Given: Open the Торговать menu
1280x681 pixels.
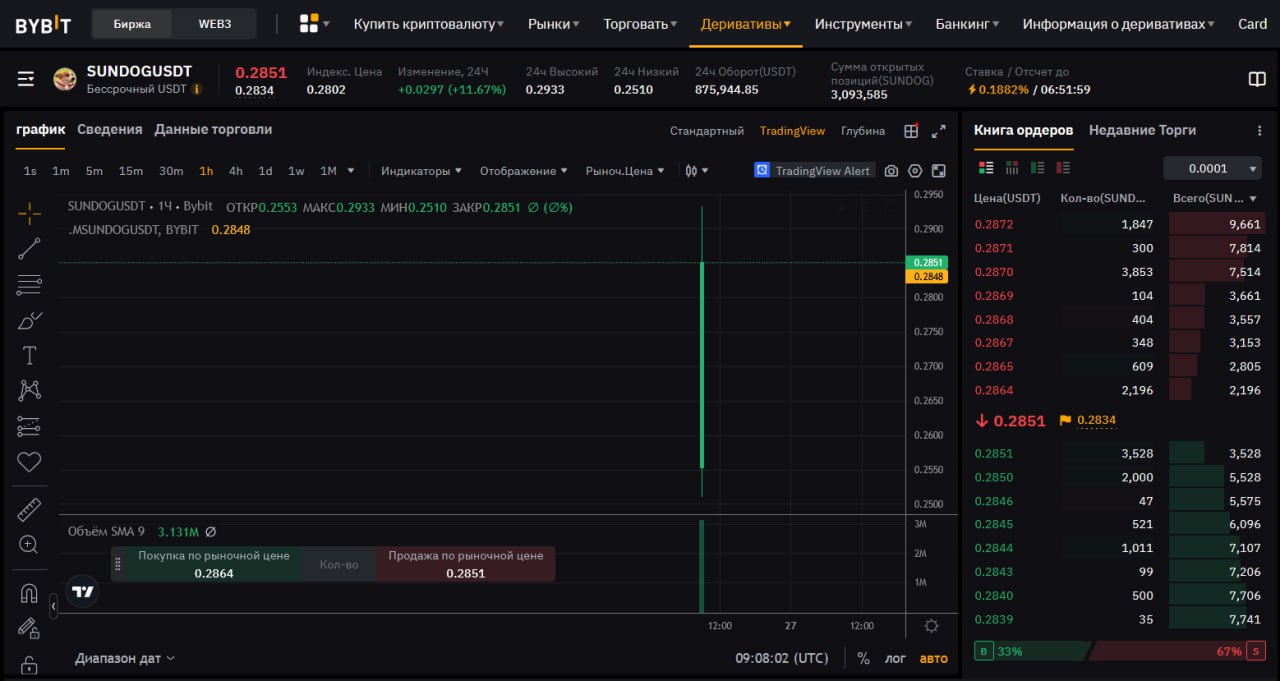Looking at the screenshot, I should point(640,24).
